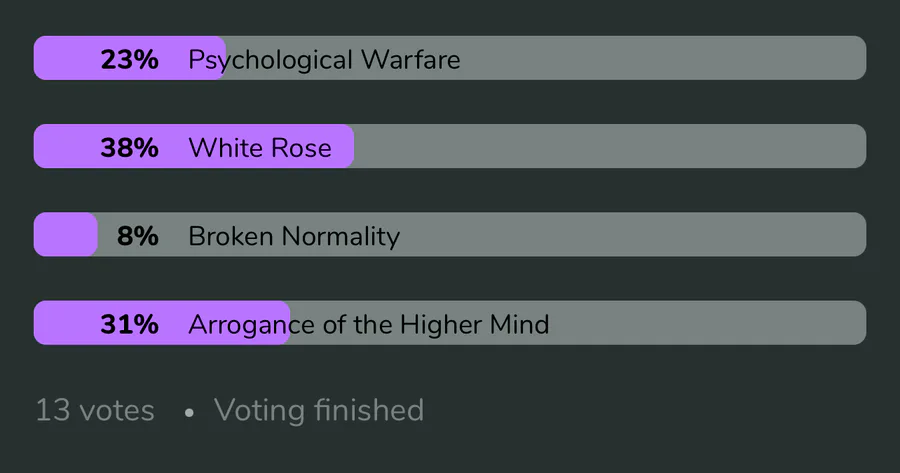The width and height of the screenshot is (900, 473).
Task: Choose the Arrogance of the Higher Mind text
Action: tap(368, 324)
